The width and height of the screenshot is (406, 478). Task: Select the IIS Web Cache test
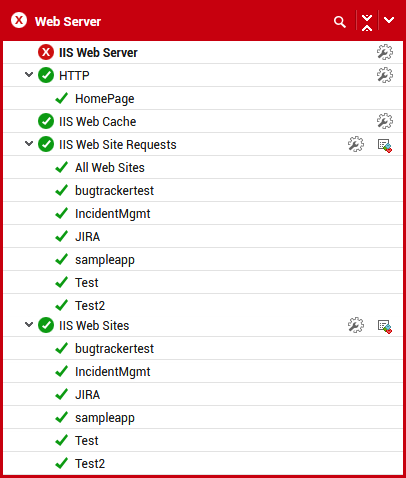97,122
